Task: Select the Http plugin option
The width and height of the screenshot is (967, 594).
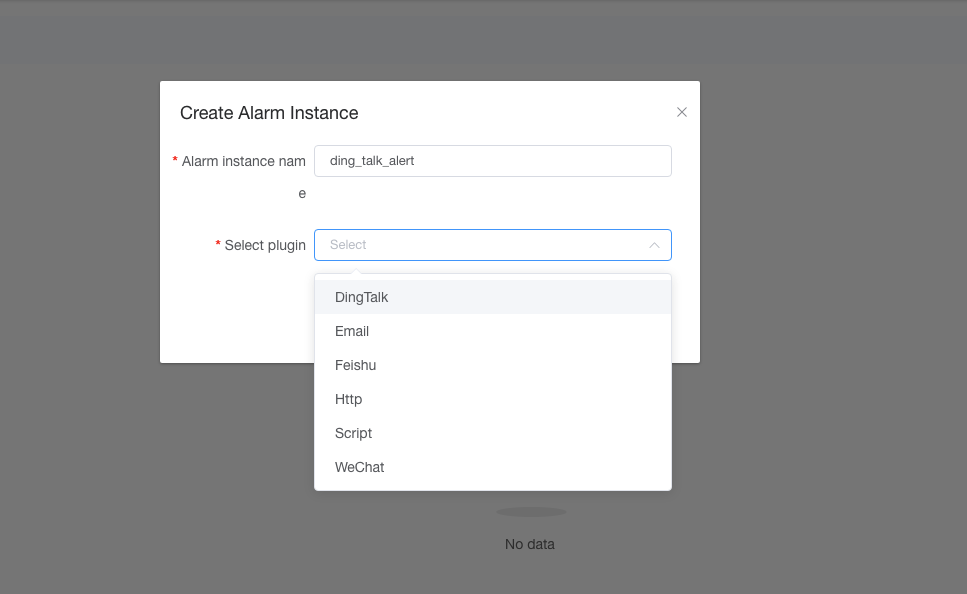Action: coord(349,399)
